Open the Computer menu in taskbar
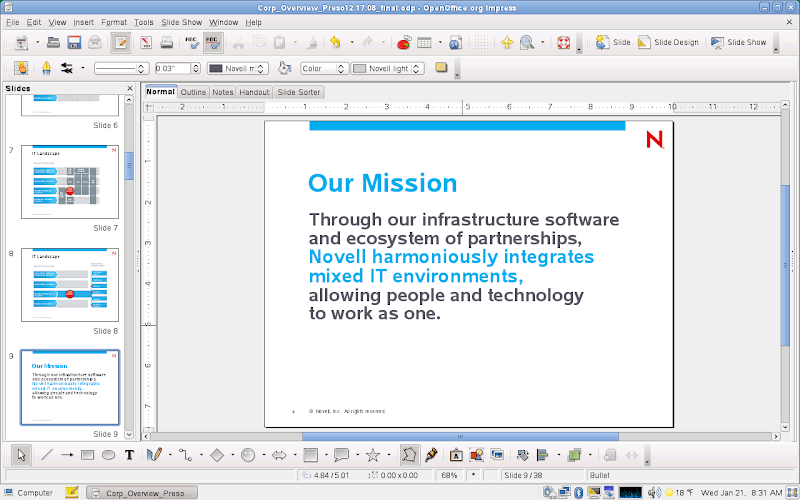The width and height of the screenshot is (800, 500). [29, 493]
